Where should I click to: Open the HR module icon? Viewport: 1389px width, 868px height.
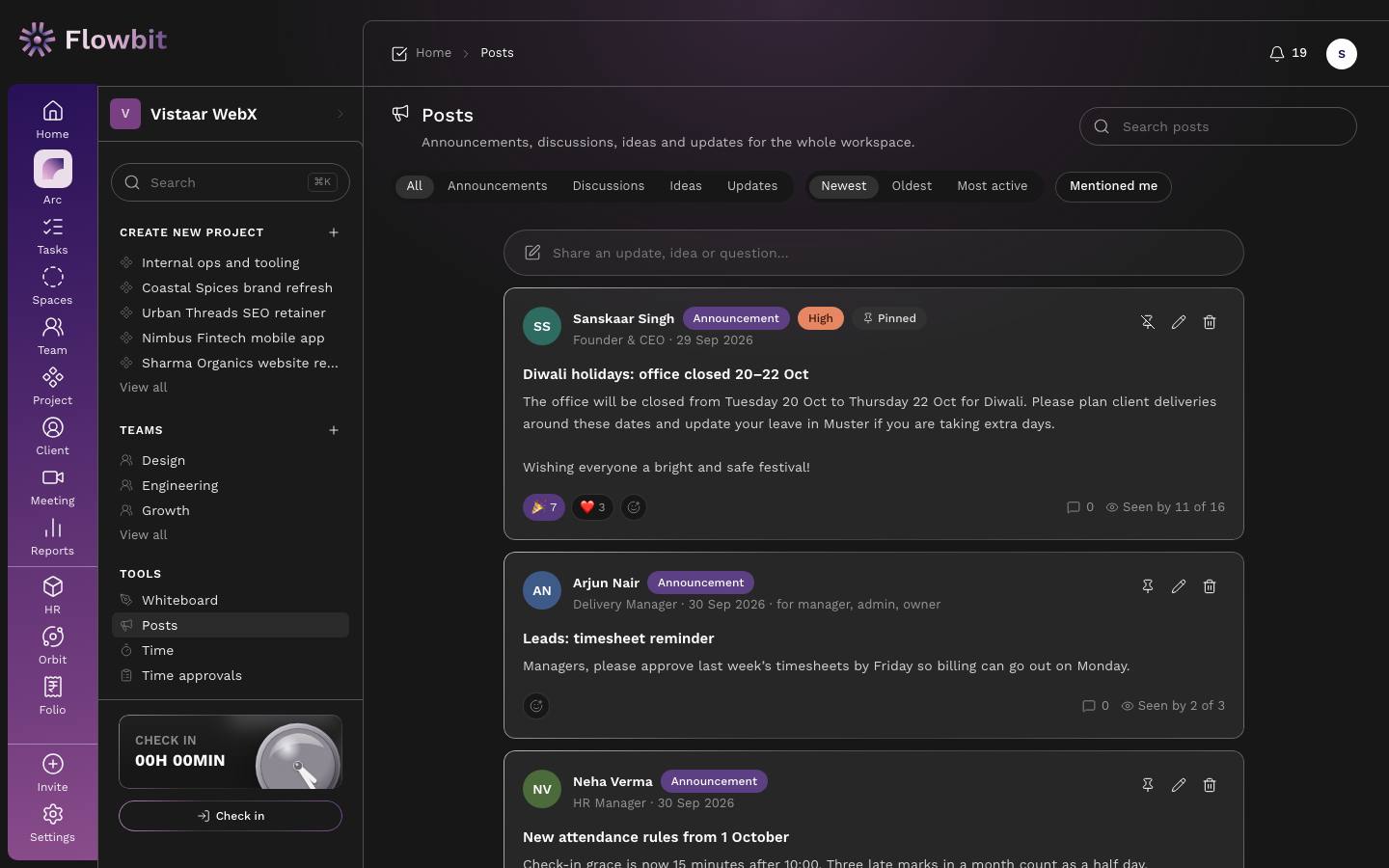click(x=52, y=595)
